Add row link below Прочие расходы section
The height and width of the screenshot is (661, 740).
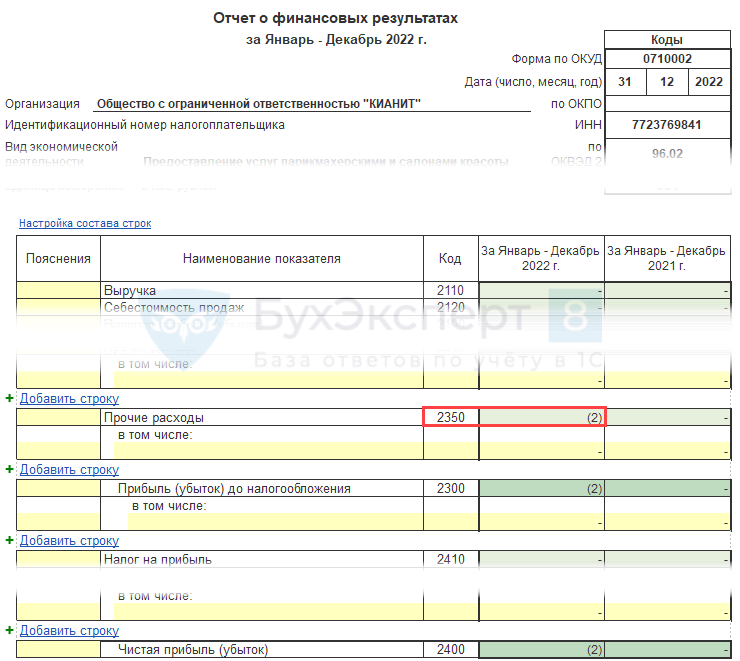point(69,470)
